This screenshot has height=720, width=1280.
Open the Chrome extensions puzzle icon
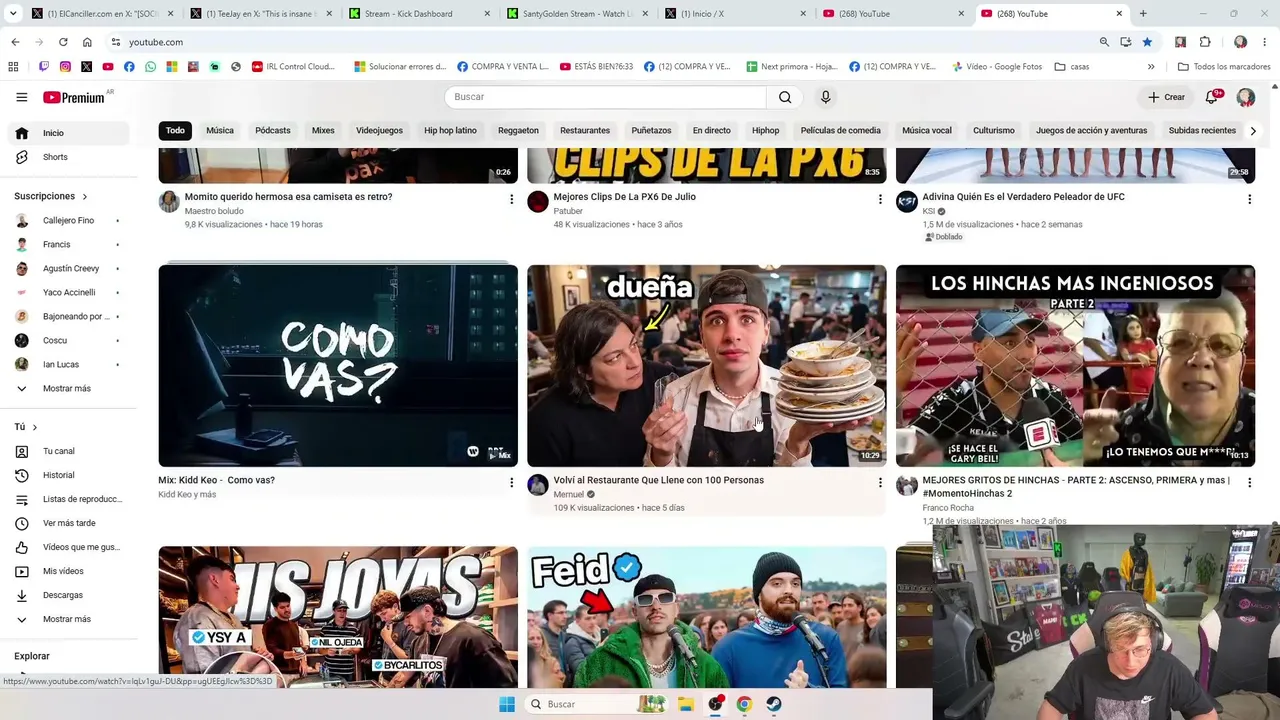1205,42
